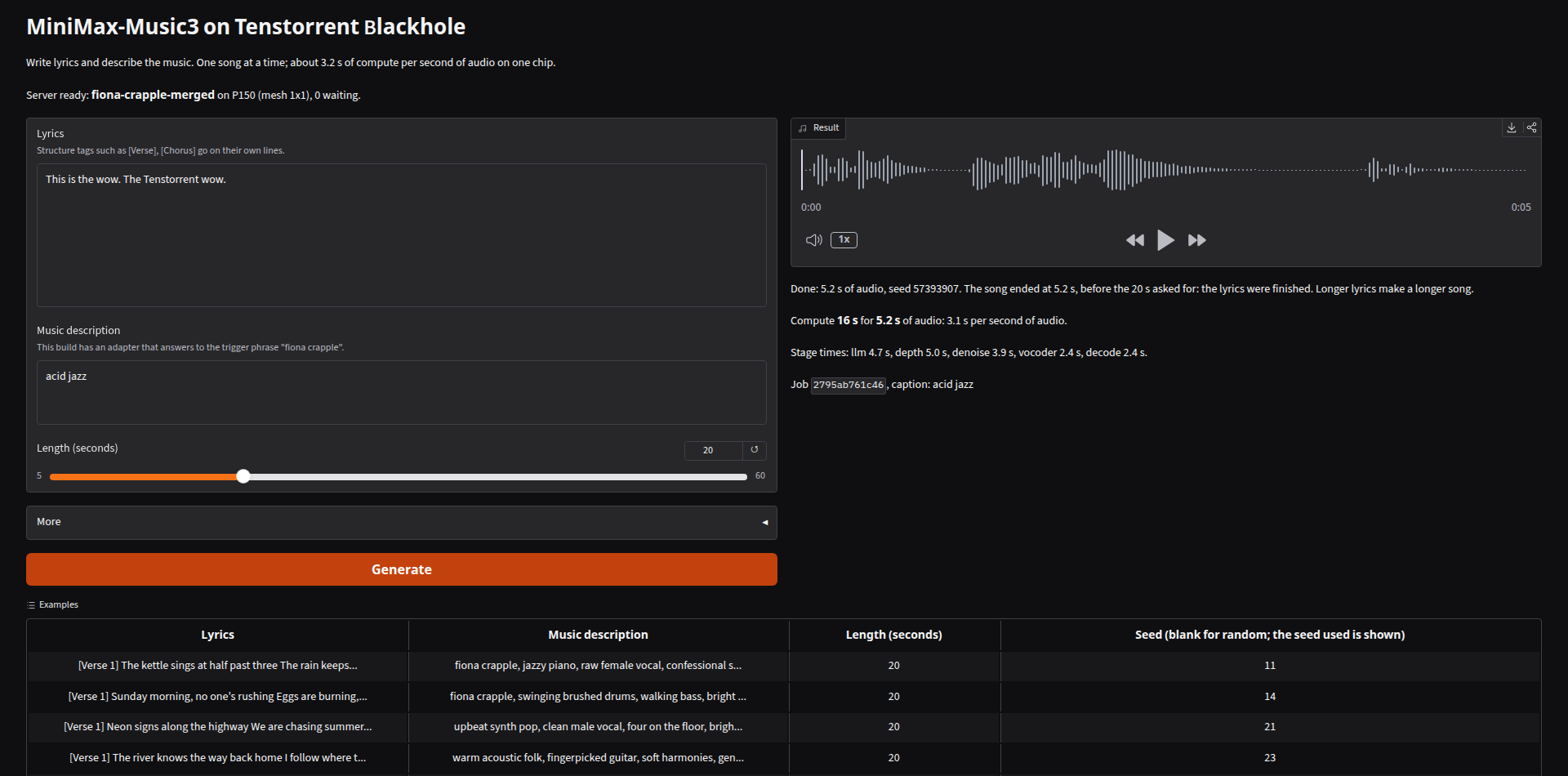Click the Seed column header
The image size is (1568, 776).
[1270, 635]
